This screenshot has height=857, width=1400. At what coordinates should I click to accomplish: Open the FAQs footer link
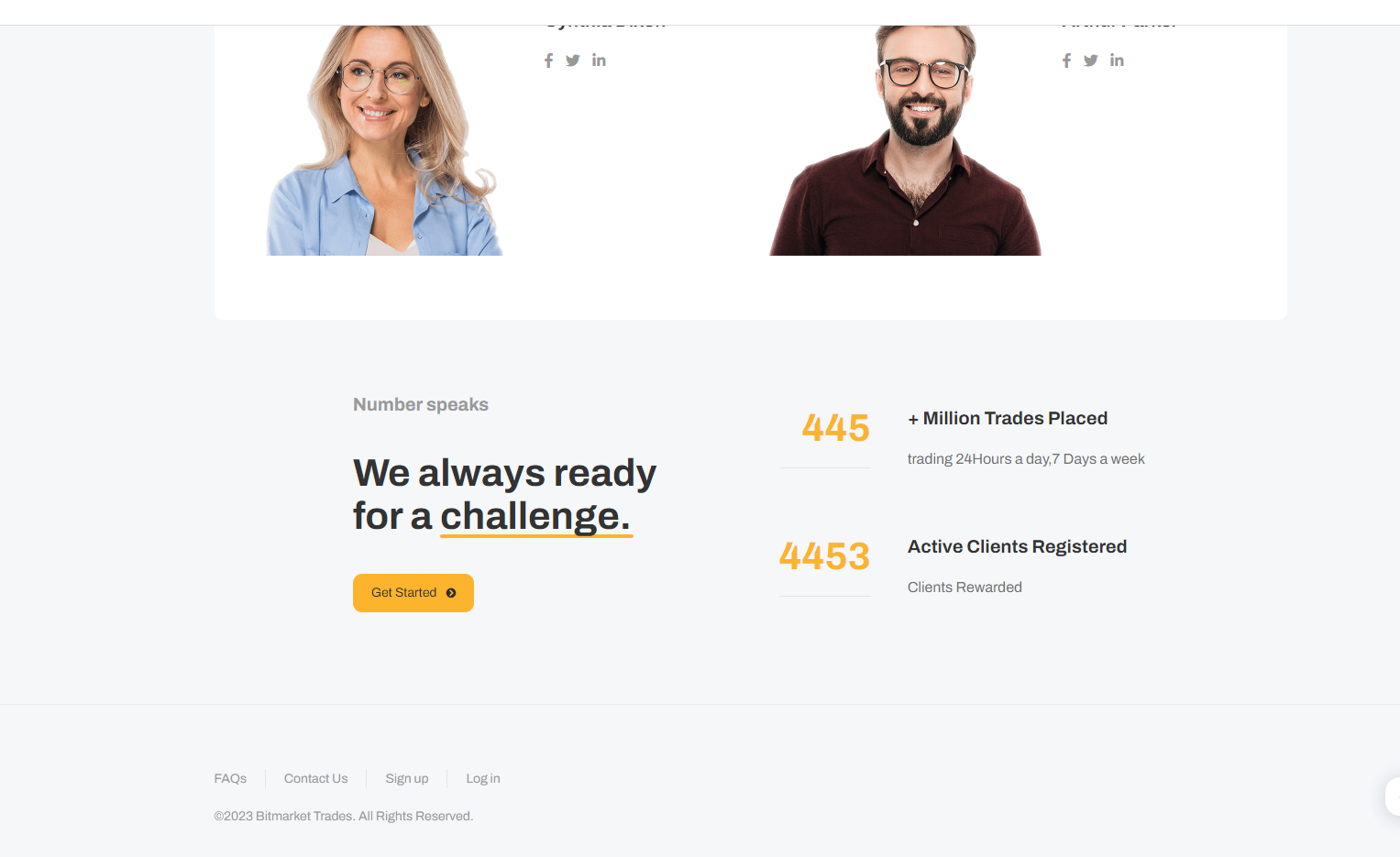(230, 778)
